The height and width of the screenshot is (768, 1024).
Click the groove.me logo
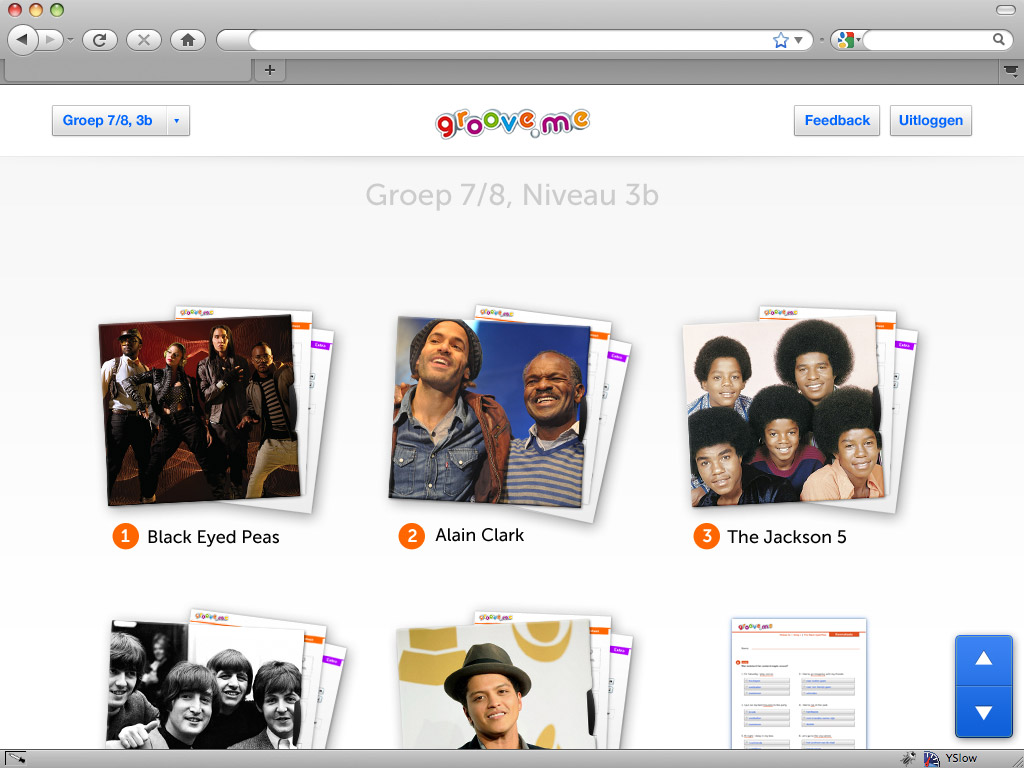512,121
